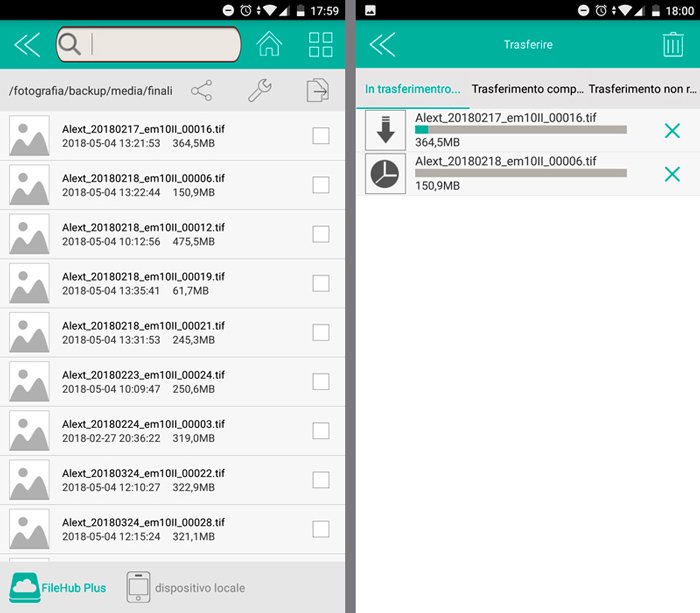Check the box for Alext_20180218_em10II_00021.tif
The height and width of the screenshot is (613, 700).
321,332
